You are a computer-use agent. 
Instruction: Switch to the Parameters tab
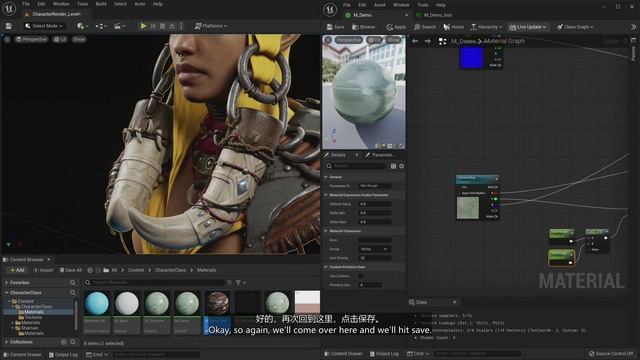[x=380, y=155]
